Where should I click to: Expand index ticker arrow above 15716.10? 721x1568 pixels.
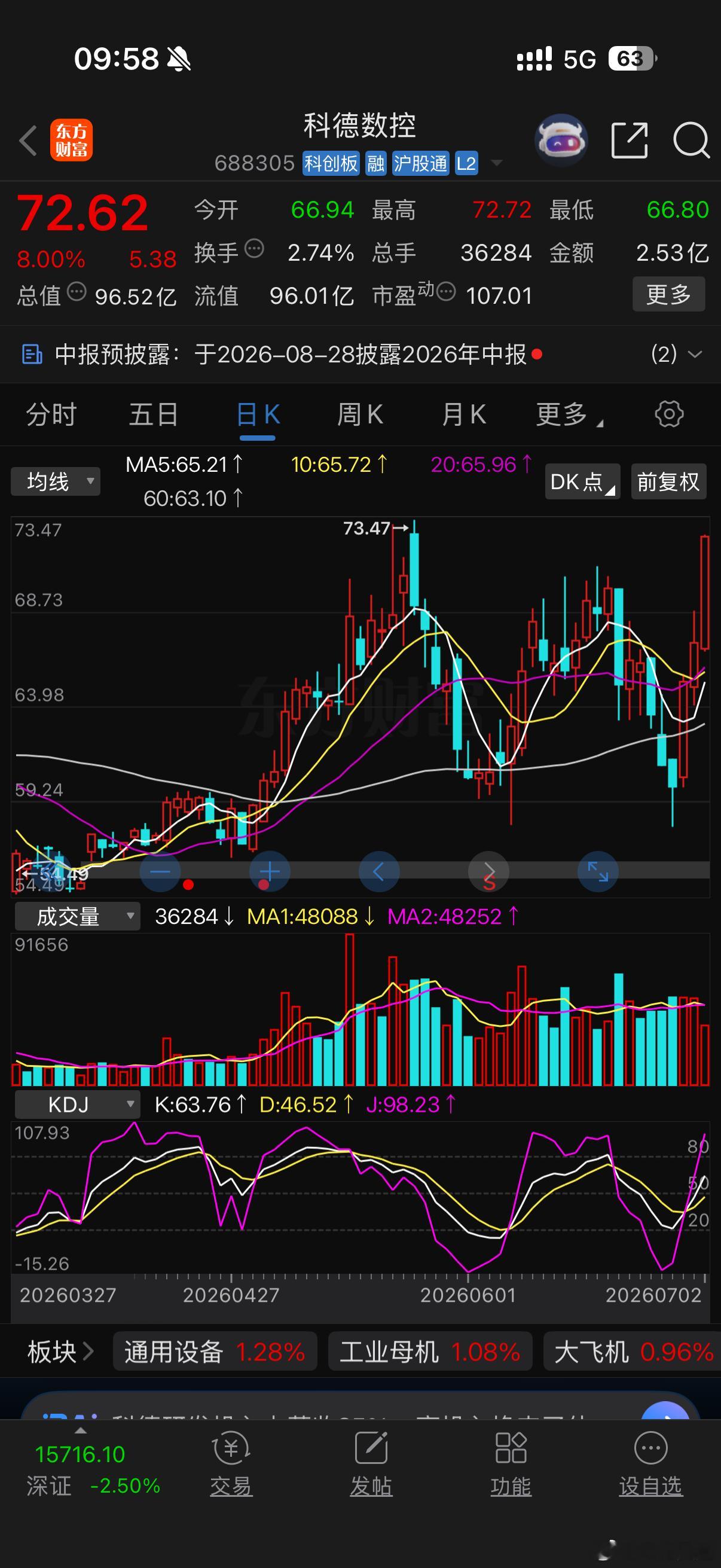pyautogui.click(x=80, y=1430)
